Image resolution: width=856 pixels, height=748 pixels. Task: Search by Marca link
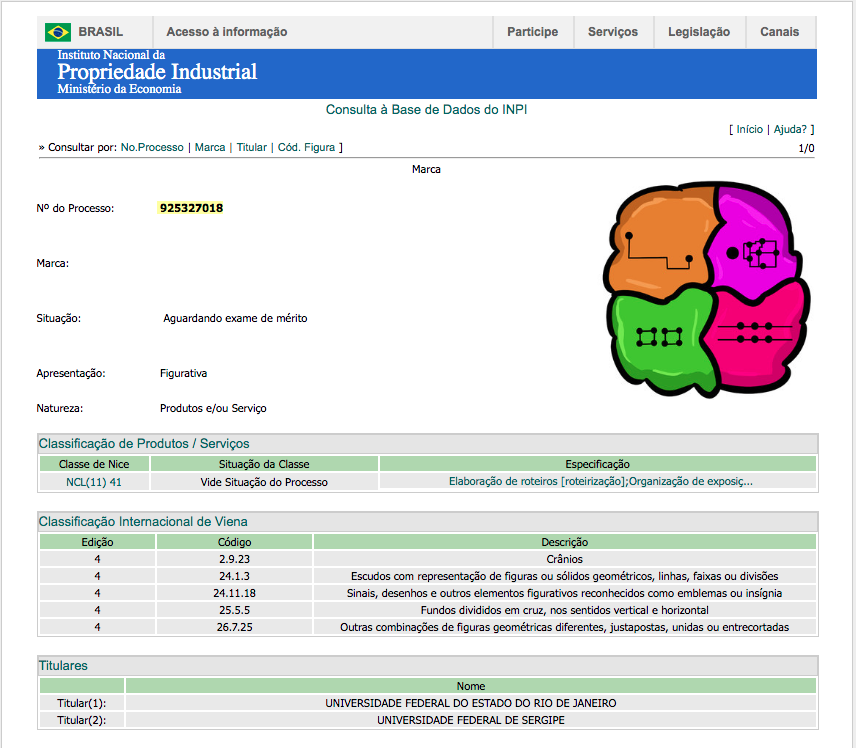tap(210, 147)
